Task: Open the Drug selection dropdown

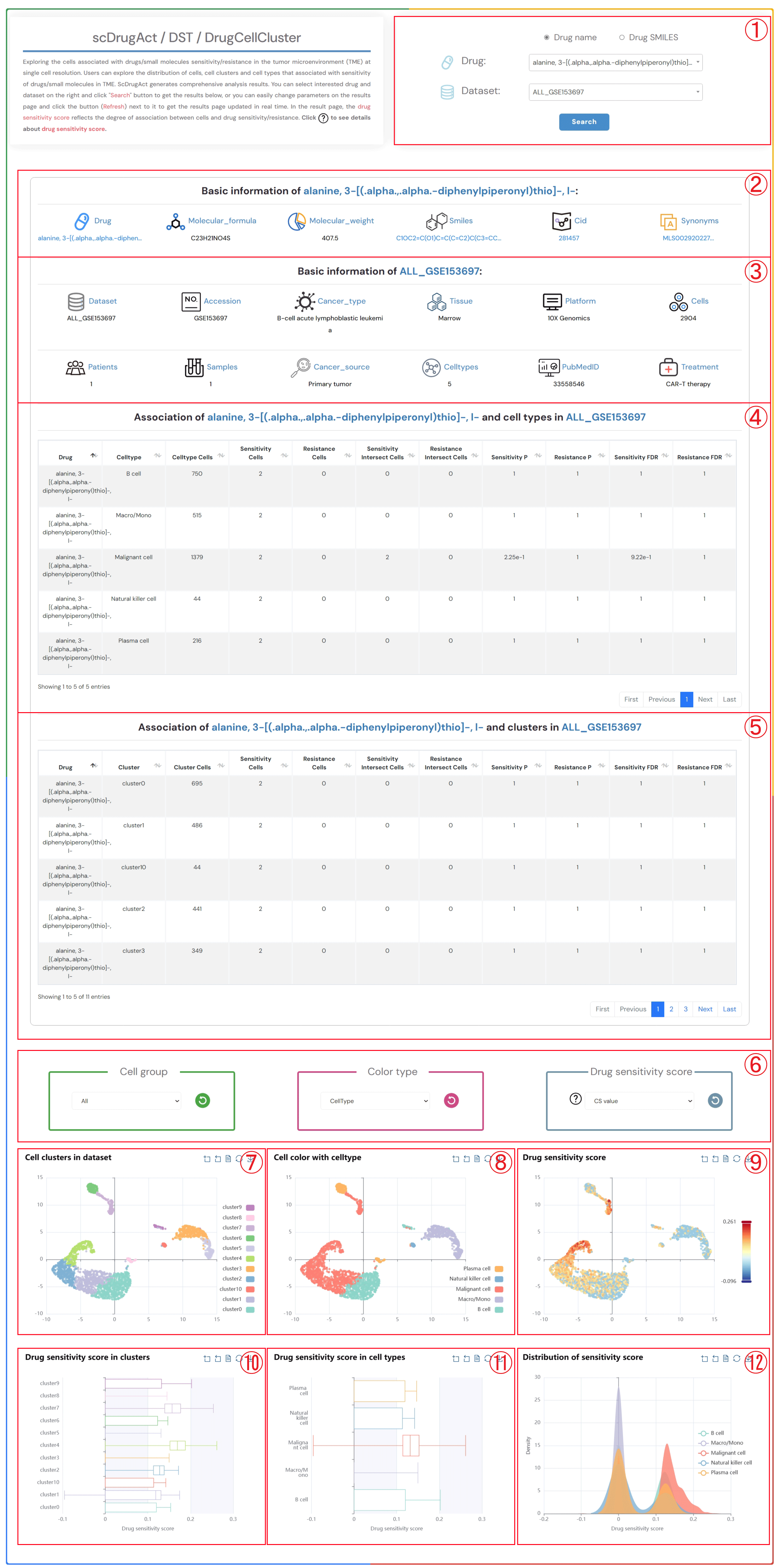Action: click(615, 63)
